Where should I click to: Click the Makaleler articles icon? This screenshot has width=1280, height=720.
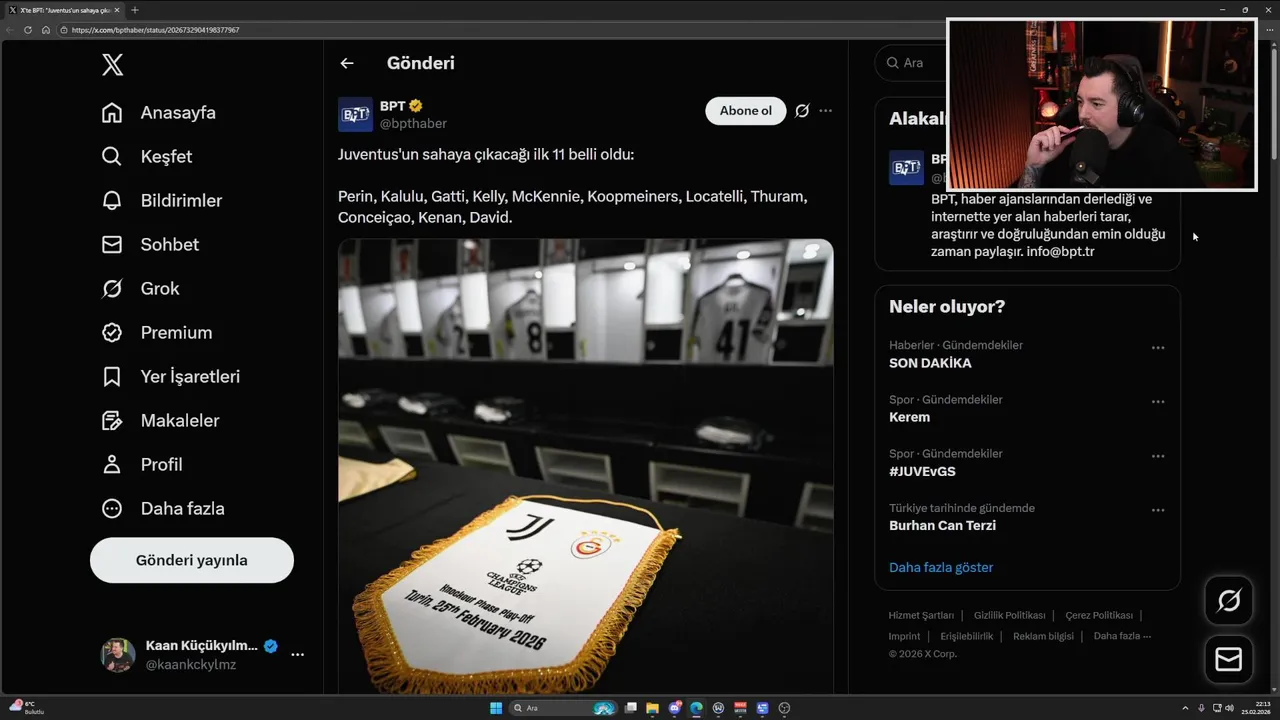(x=112, y=421)
